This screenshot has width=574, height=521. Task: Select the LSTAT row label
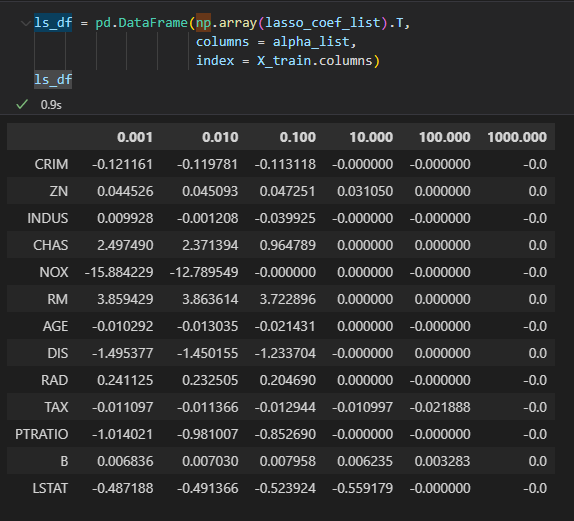pyautogui.click(x=50, y=488)
